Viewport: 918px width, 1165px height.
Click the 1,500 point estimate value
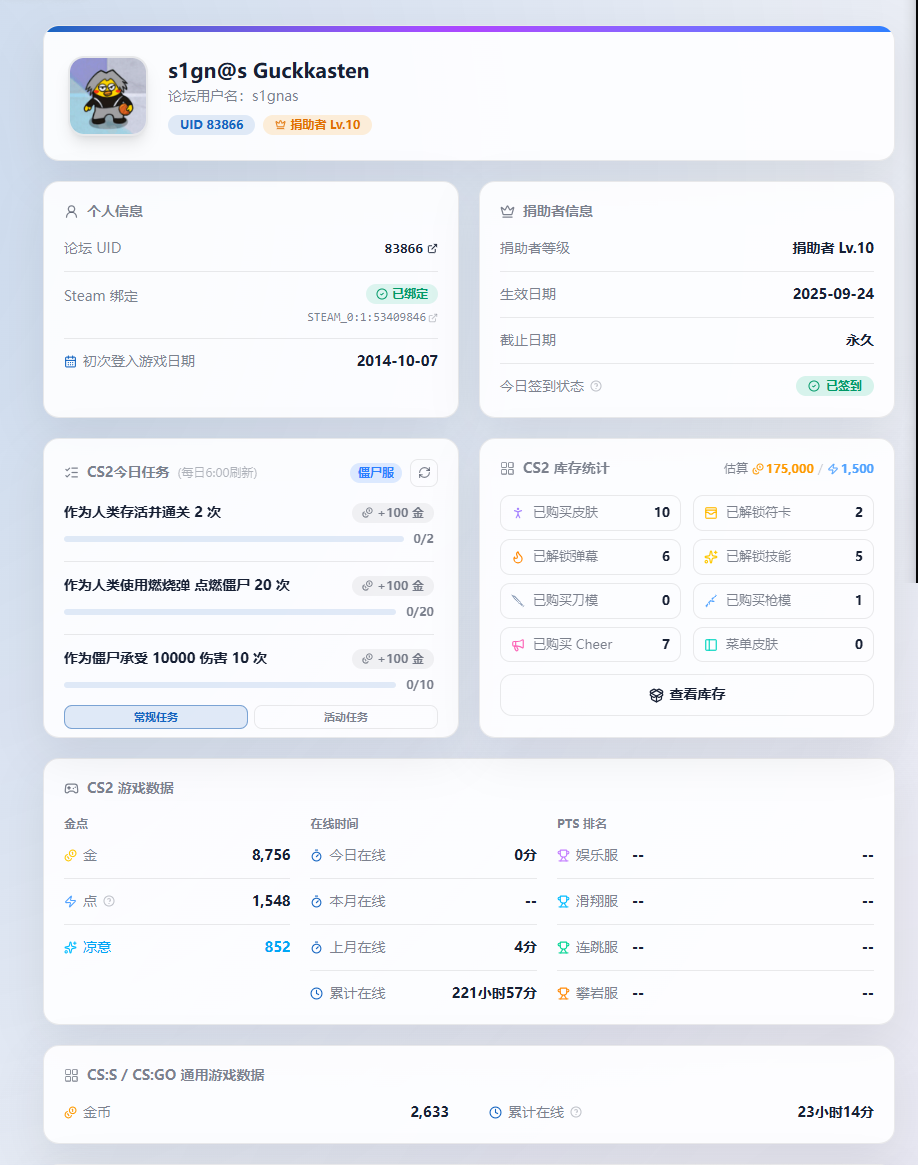(857, 469)
